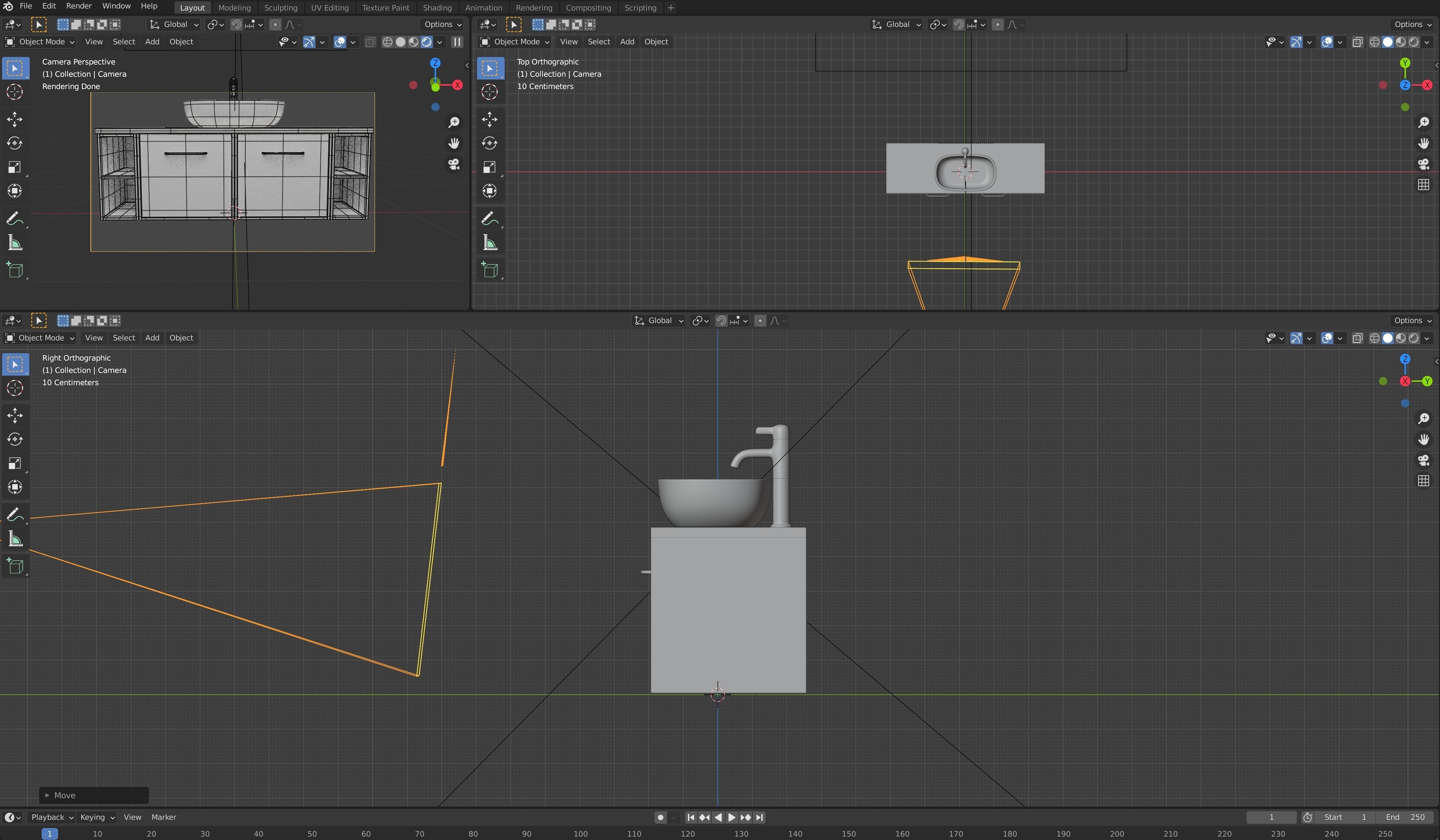This screenshot has width=1440, height=840.
Task: Click the red X axis on camera gizmo
Action: (x=457, y=85)
